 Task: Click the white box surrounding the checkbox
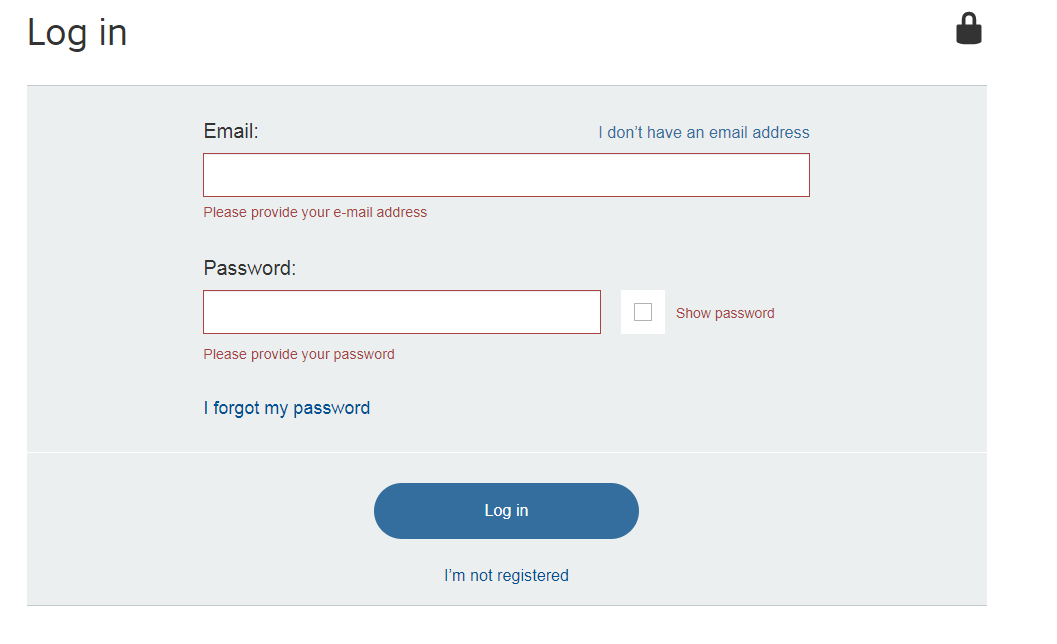click(643, 312)
